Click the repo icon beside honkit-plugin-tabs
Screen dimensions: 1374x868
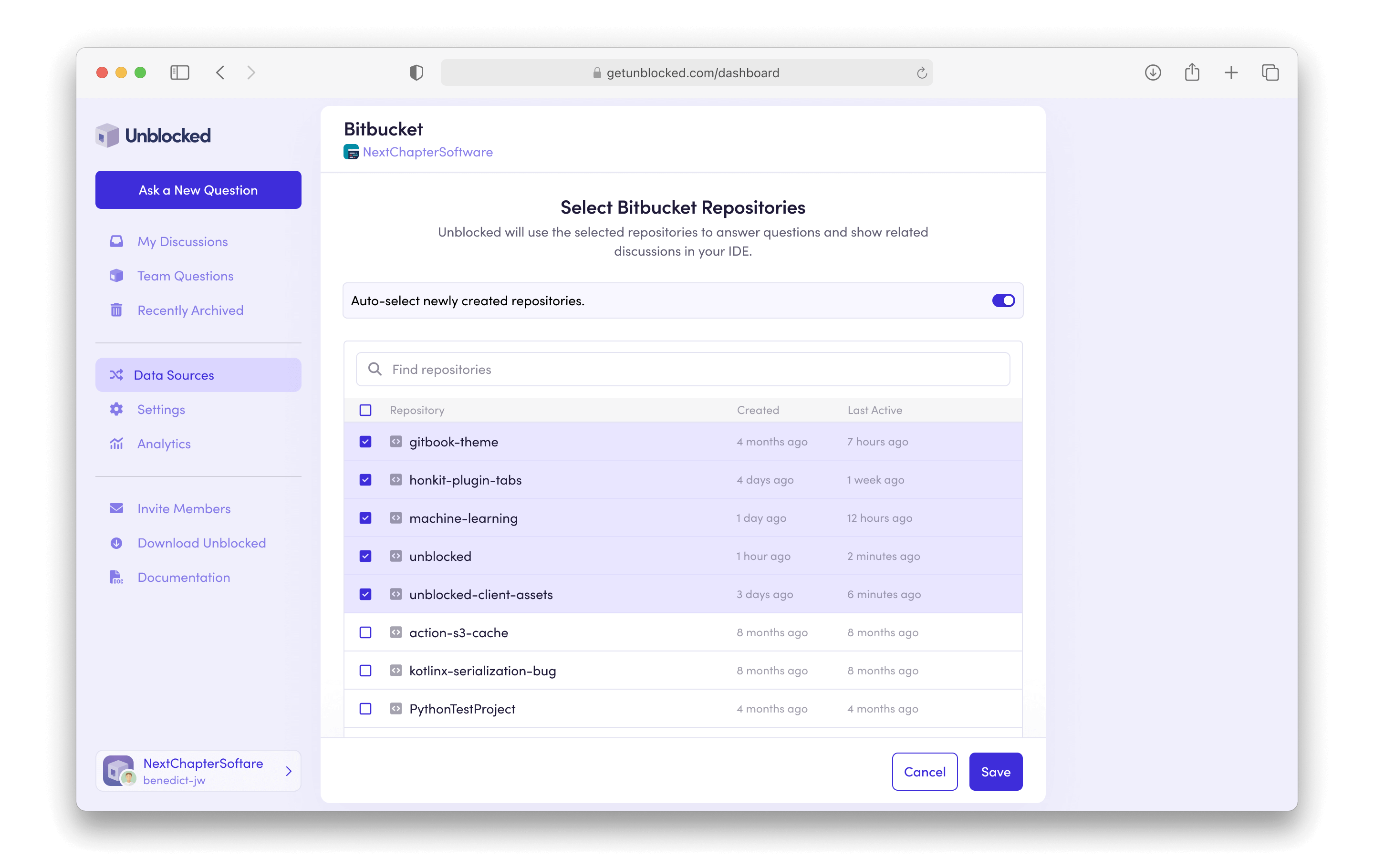point(396,480)
